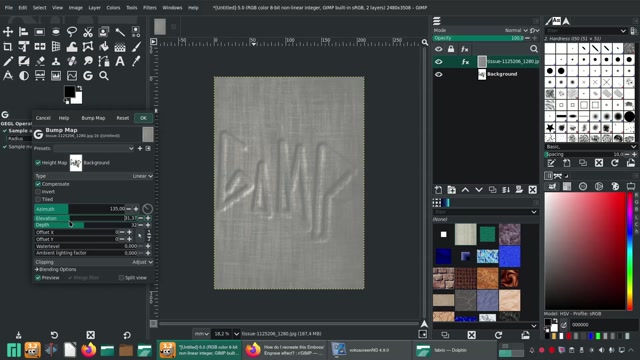Select the Gradient tool

(120, 47)
